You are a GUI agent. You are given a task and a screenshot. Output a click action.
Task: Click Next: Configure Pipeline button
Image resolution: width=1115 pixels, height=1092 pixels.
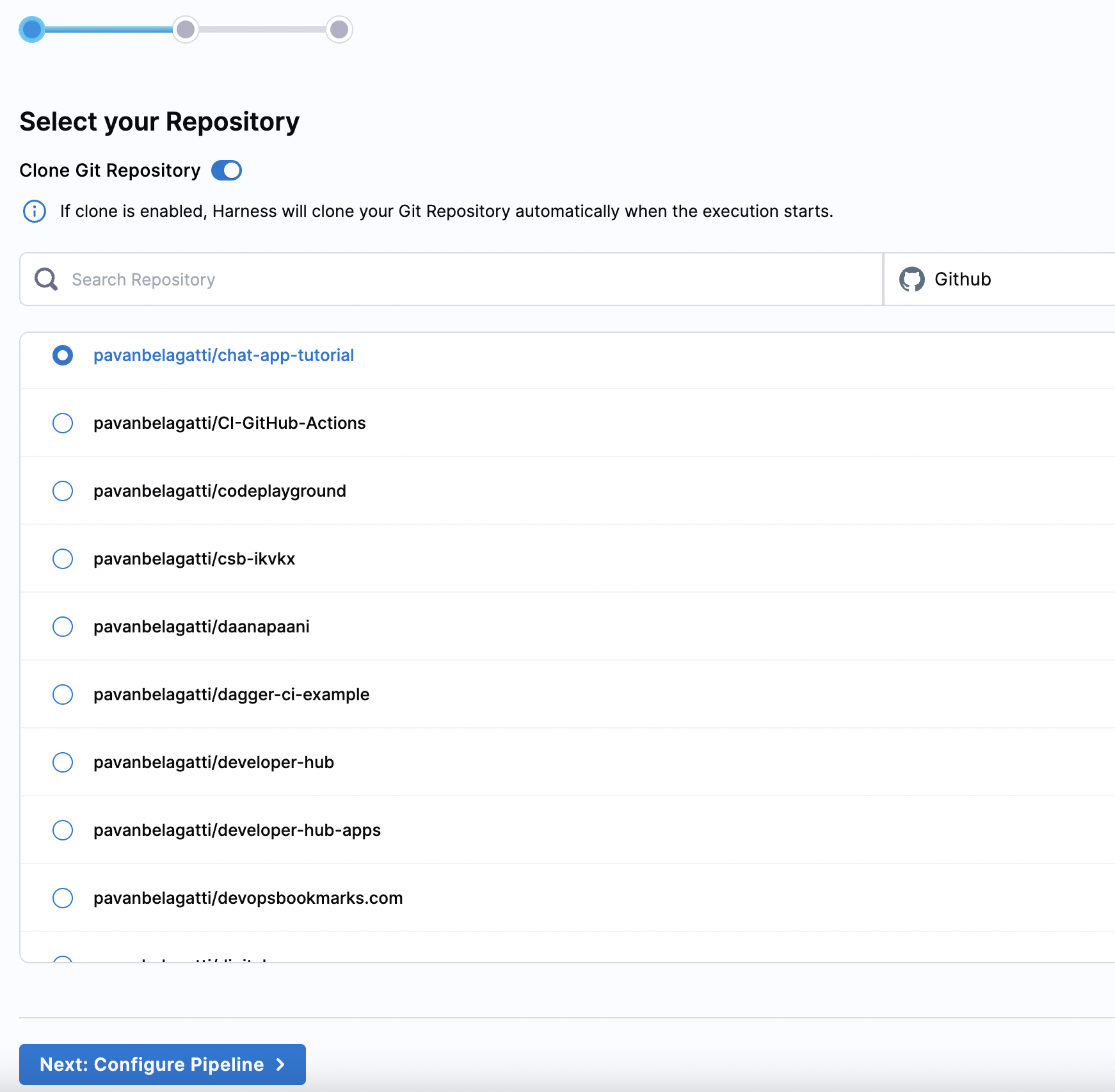click(x=163, y=1064)
